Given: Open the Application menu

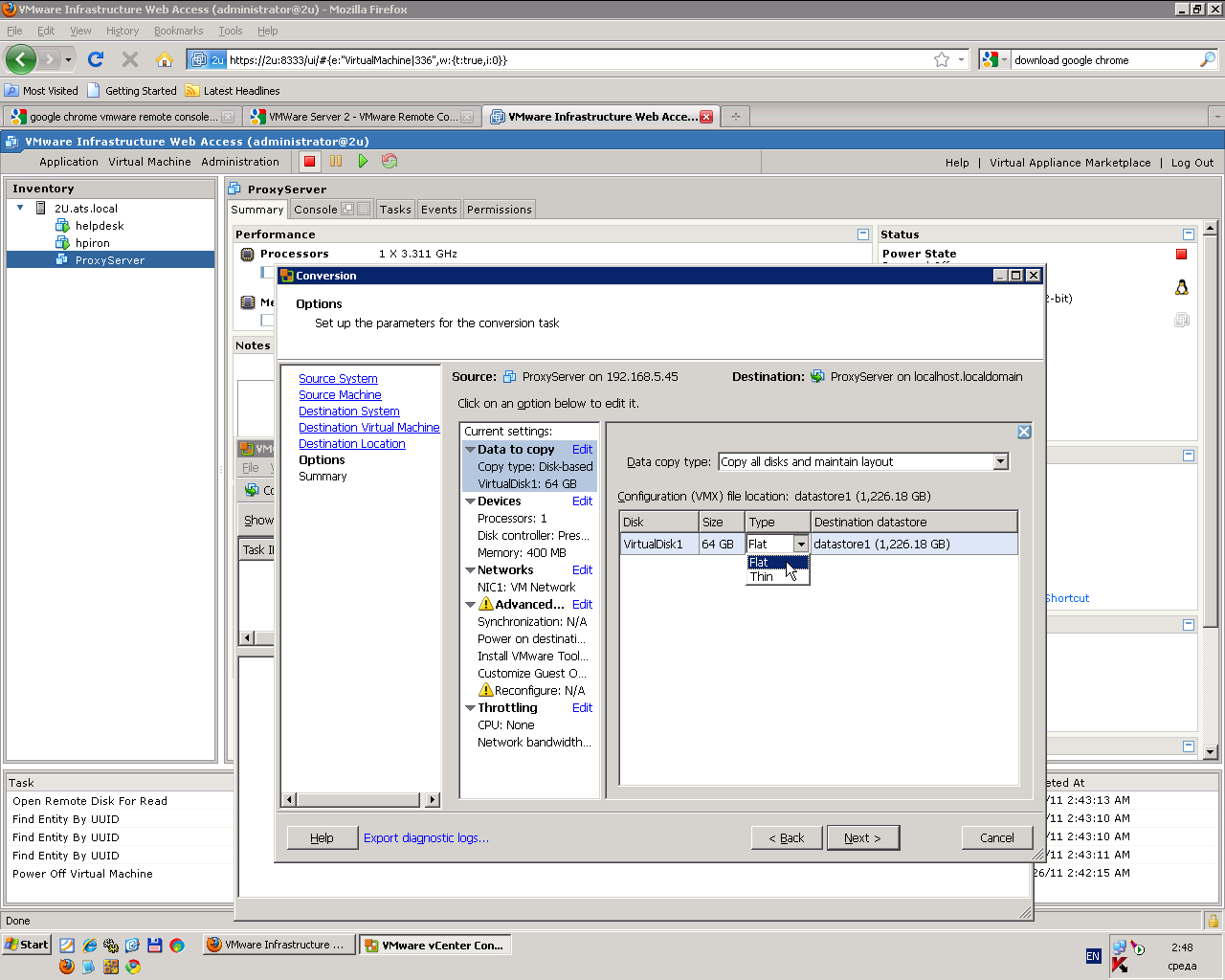Looking at the screenshot, I should tap(69, 162).
